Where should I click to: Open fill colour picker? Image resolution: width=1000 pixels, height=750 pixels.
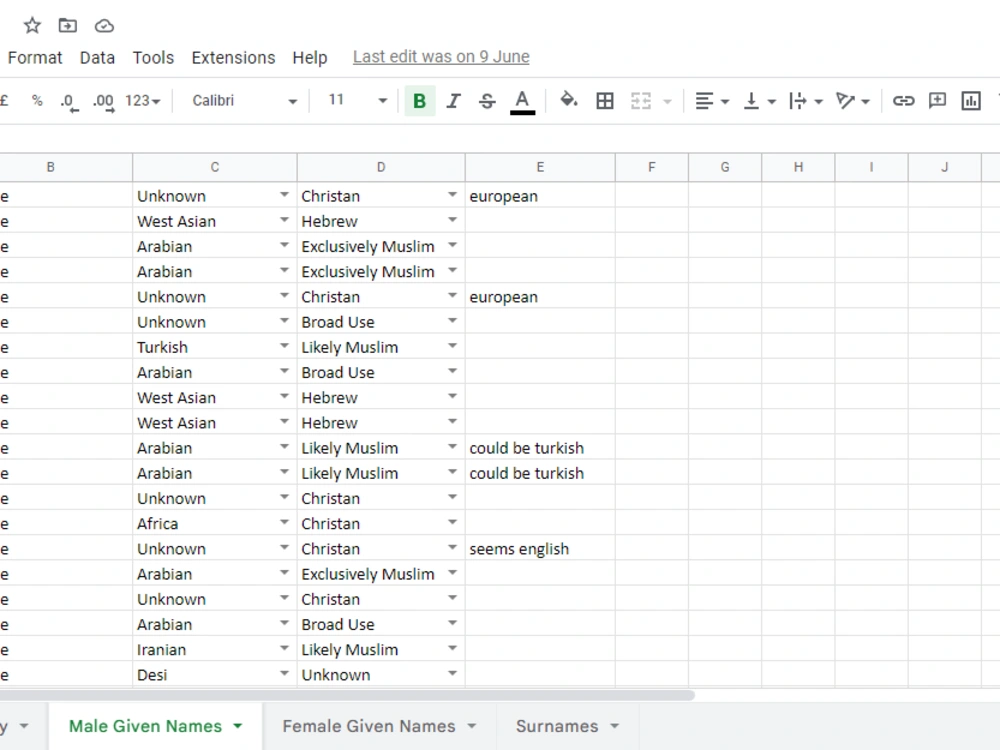pyautogui.click(x=568, y=100)
